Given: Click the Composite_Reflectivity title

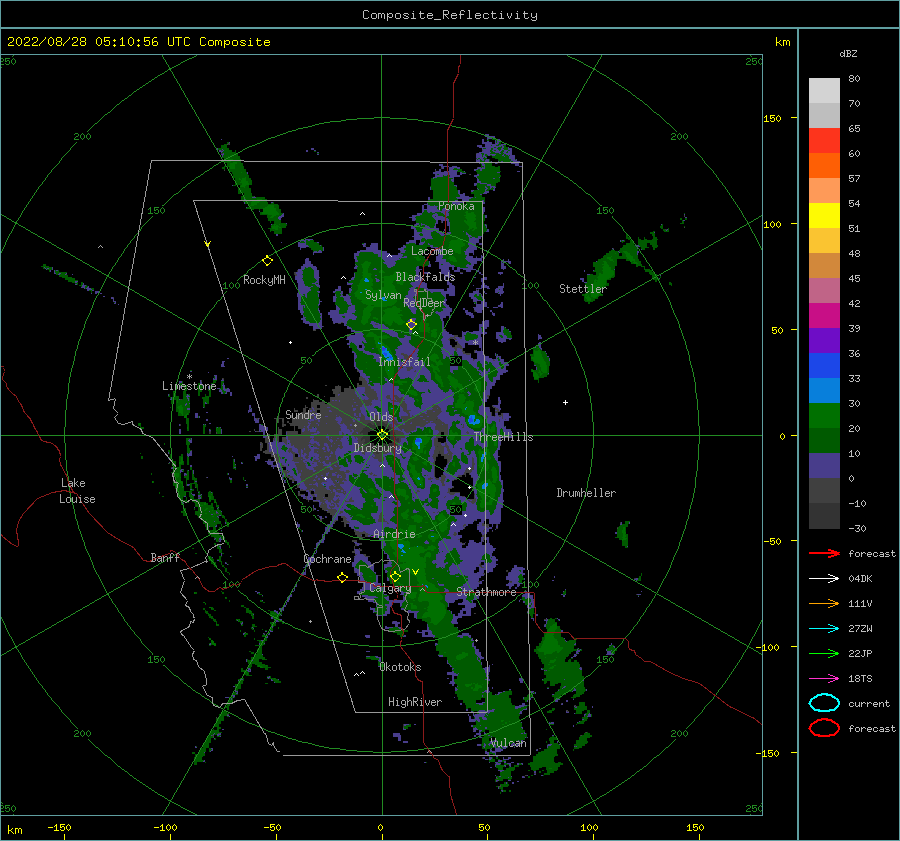Looking at the screenshot, I should 450,15.
